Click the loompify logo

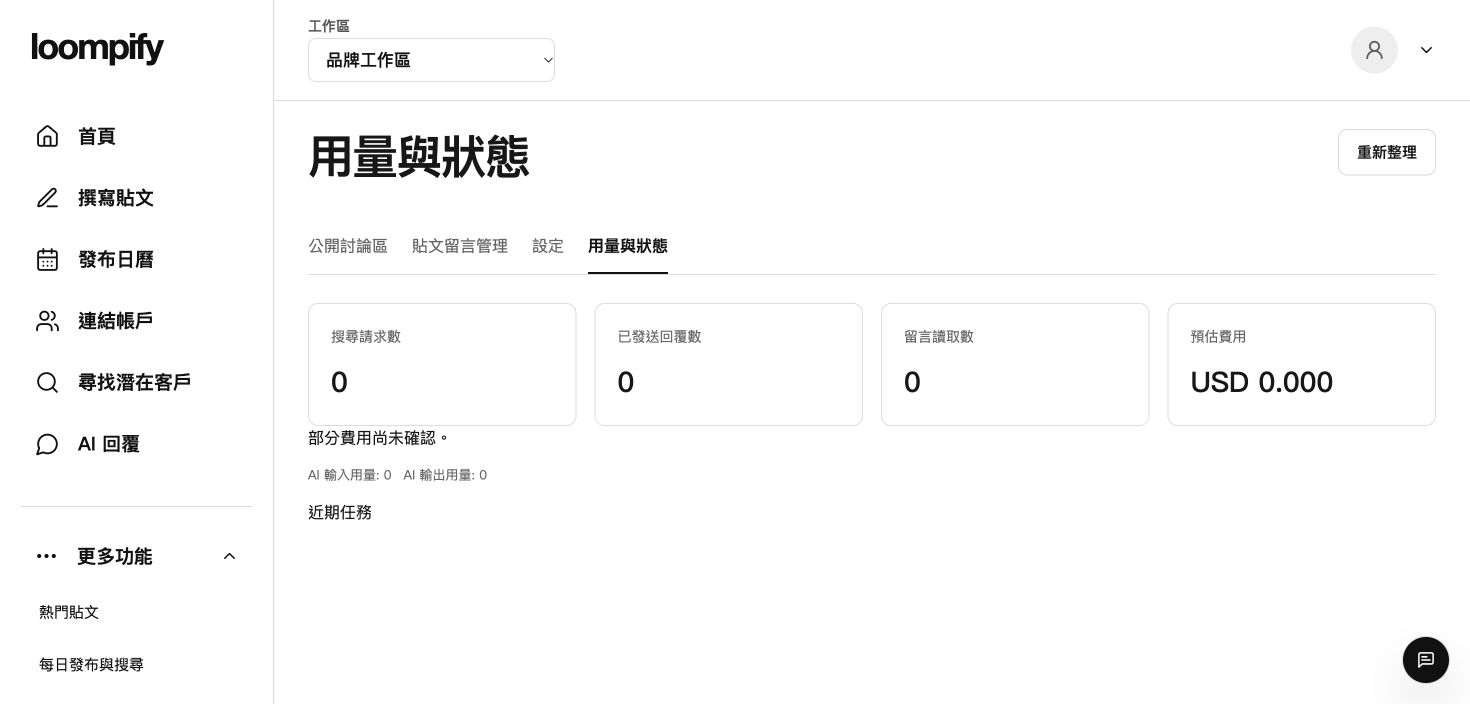click(x=98, y=48)
